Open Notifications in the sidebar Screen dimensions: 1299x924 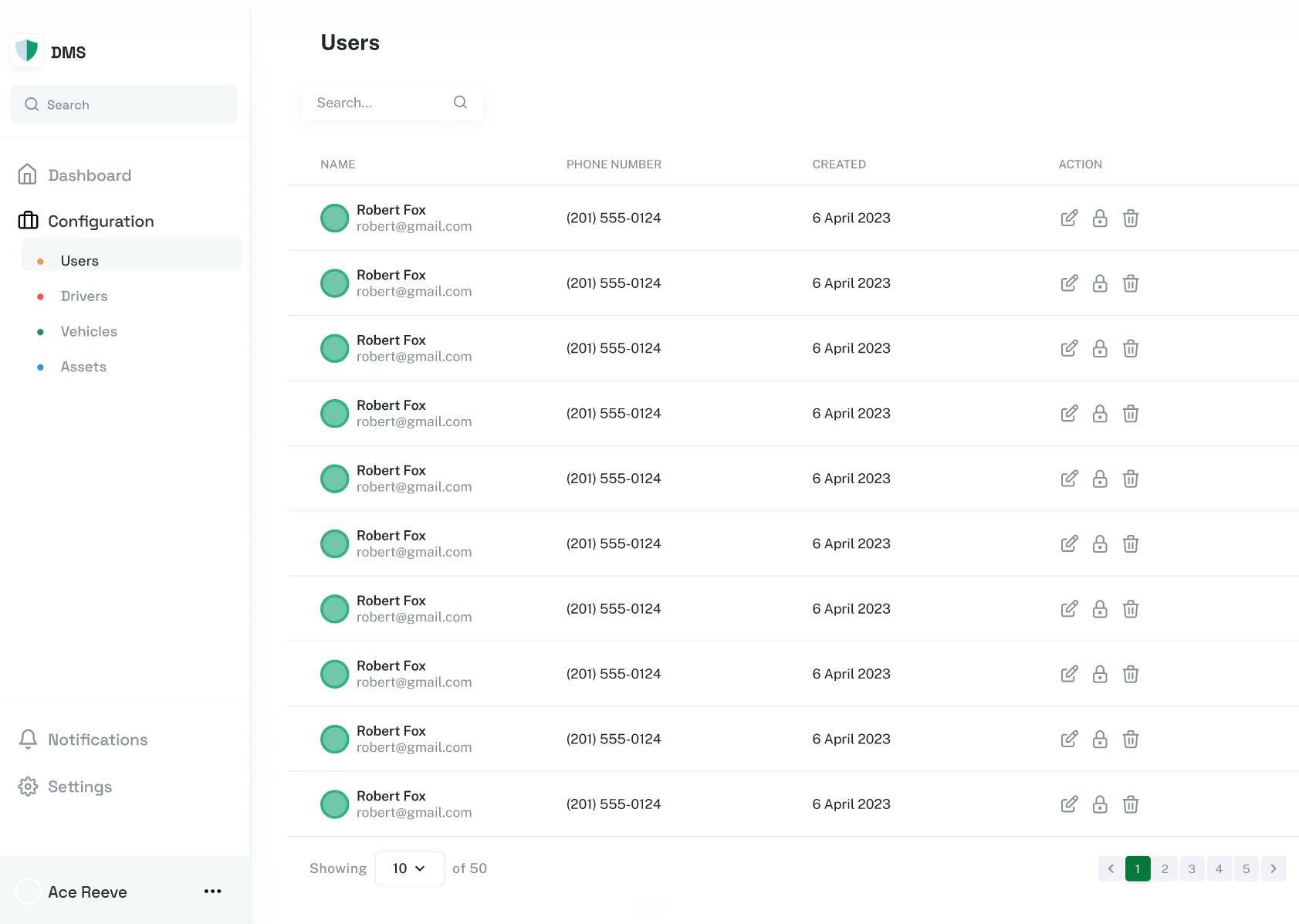coord(97,740)
